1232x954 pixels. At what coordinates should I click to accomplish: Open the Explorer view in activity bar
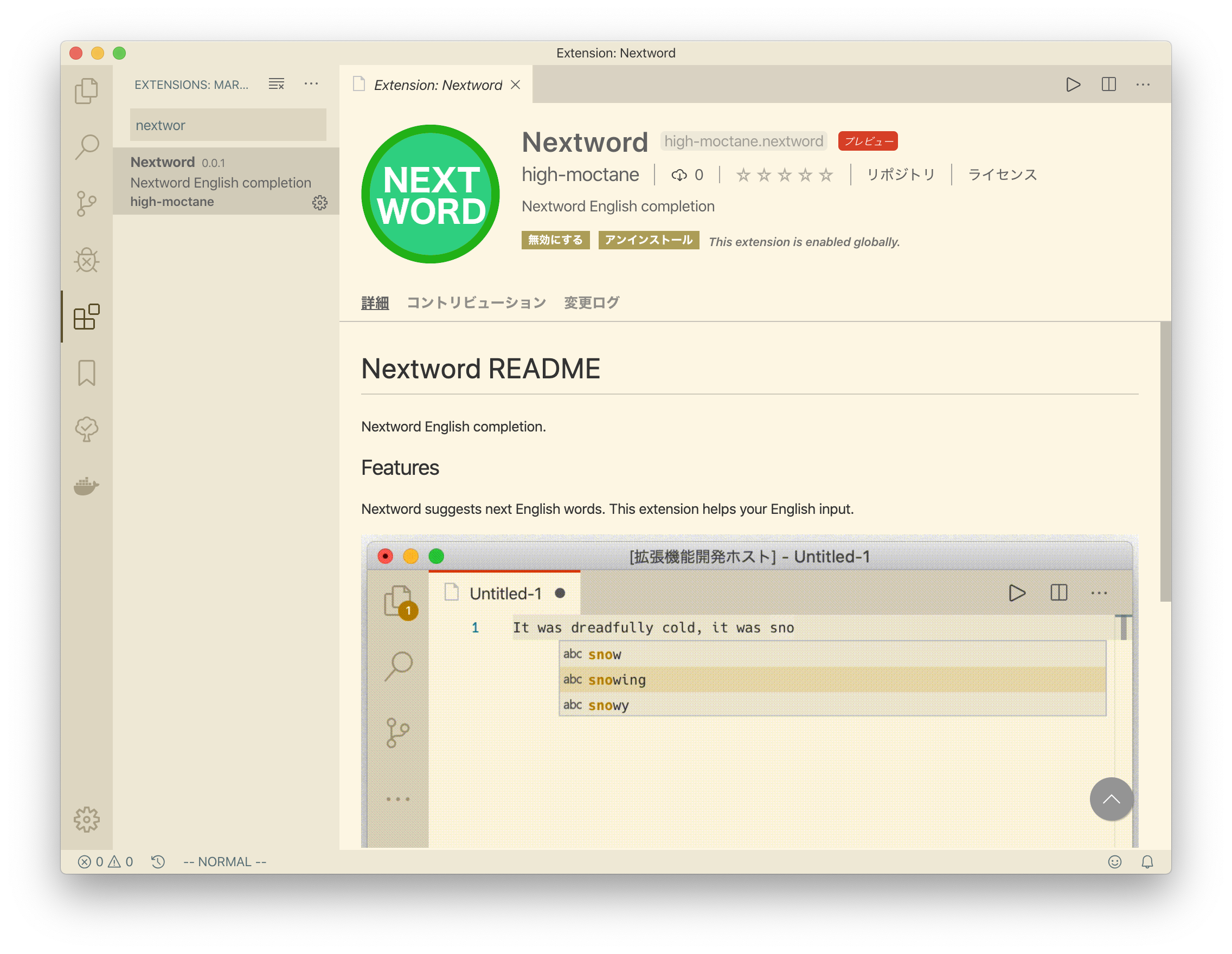pos(86,91)
